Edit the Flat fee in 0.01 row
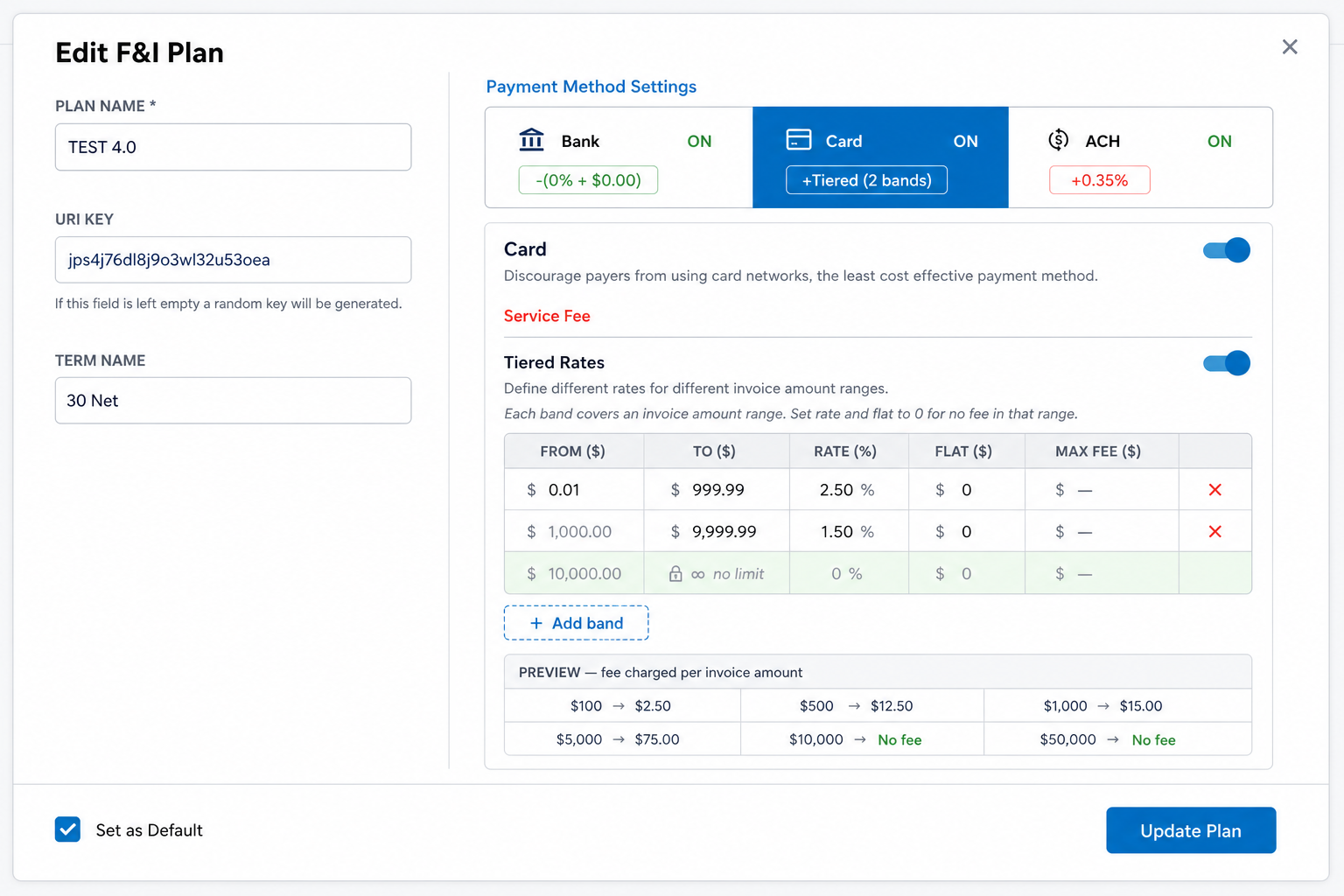 tap(967, 490)
